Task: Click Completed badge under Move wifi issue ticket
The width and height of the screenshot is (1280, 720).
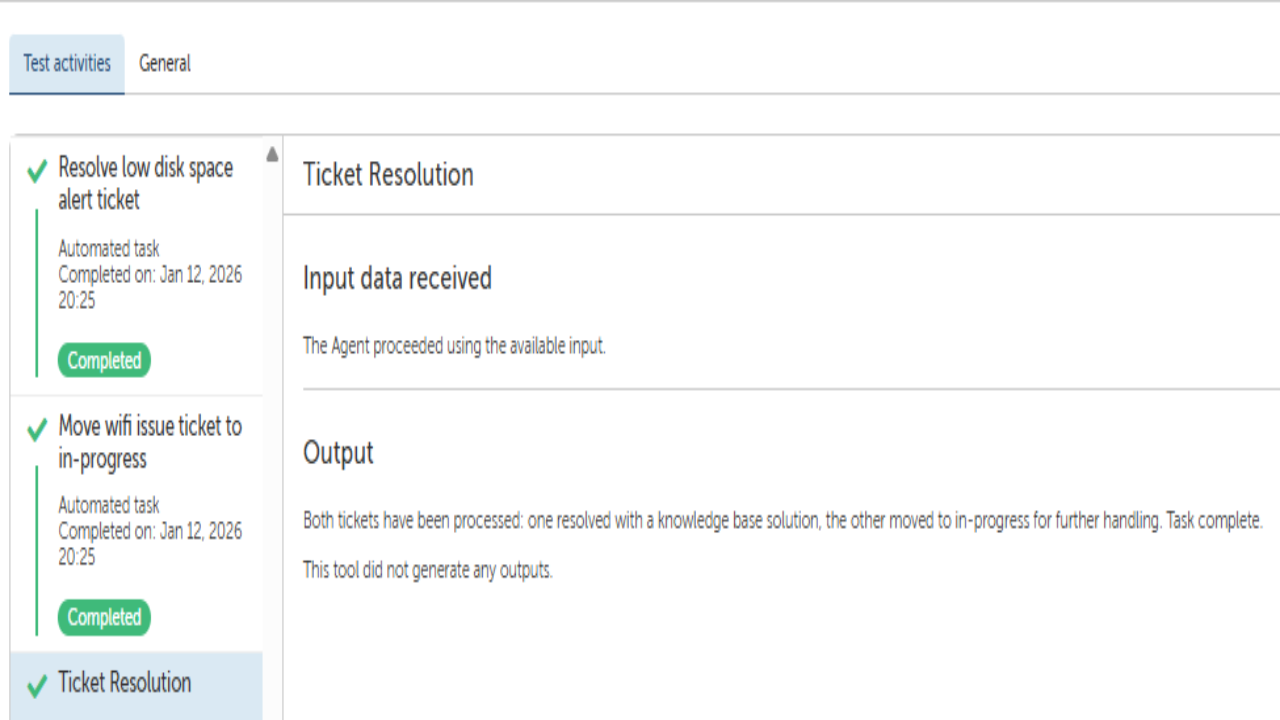Action: pos(104,618)
